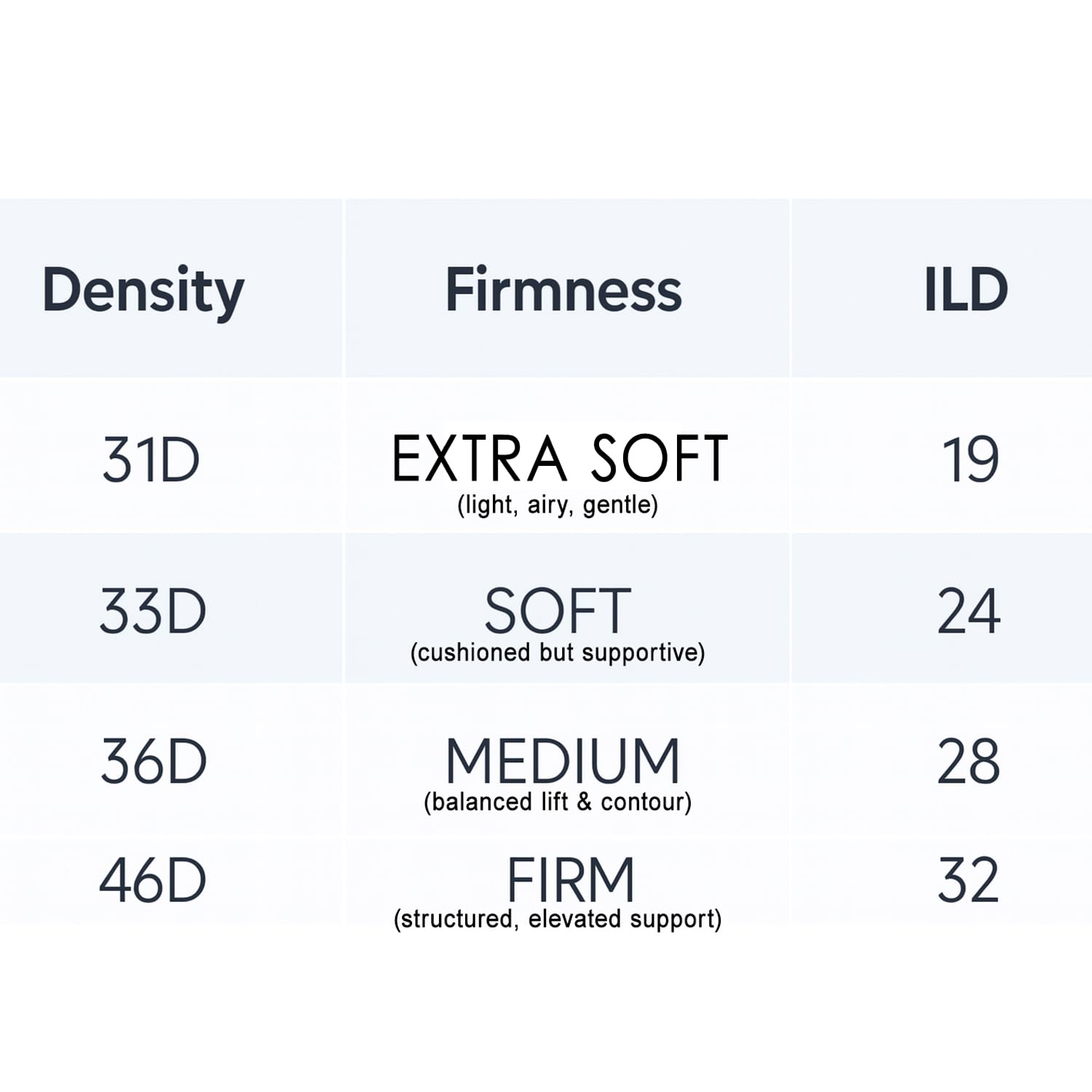Click the "balanced lift & contour" description
This screenshot has width=1092, height=1092.
(558, 802)
